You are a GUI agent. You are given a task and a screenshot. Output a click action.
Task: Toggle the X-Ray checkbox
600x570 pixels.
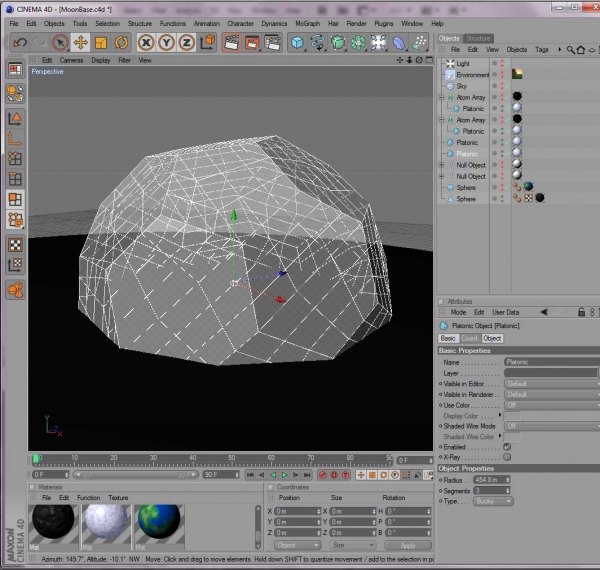coord(507,457)
